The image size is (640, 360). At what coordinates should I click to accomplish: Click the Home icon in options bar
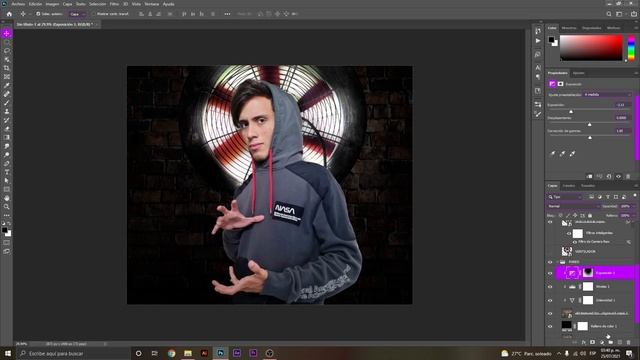pos(9,14)
